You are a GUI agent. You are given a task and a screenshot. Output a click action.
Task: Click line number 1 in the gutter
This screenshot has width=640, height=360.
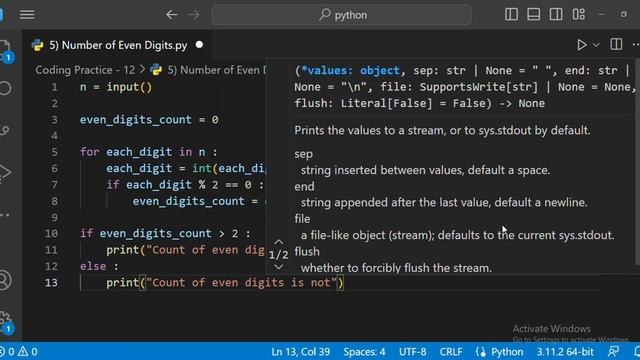pyautogui.click(x=54, y=87)
